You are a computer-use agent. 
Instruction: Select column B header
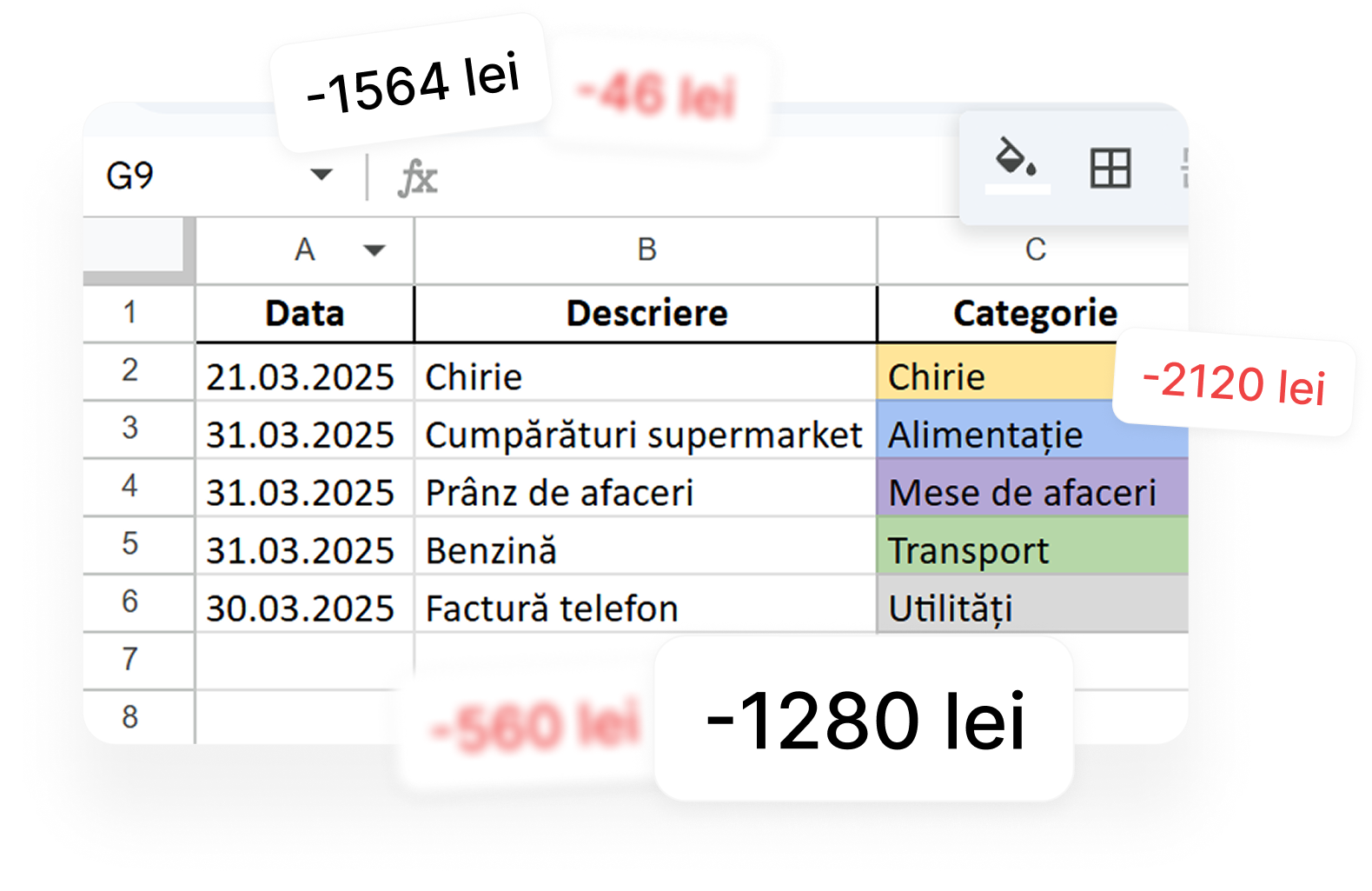(646, 250)
